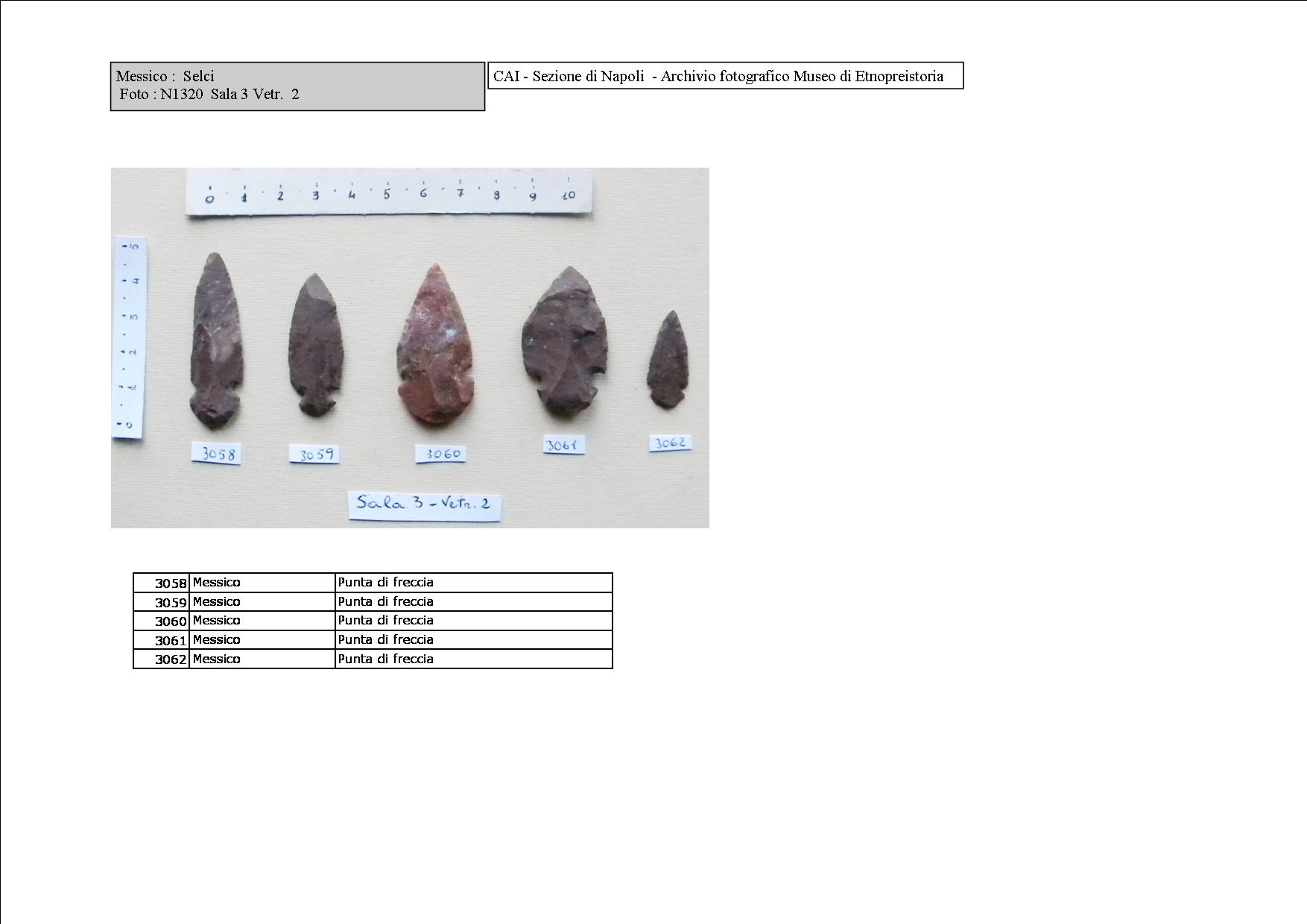
Task: Click 'Punta di freccia' in the 3060 row
Action: coord(385,620)
